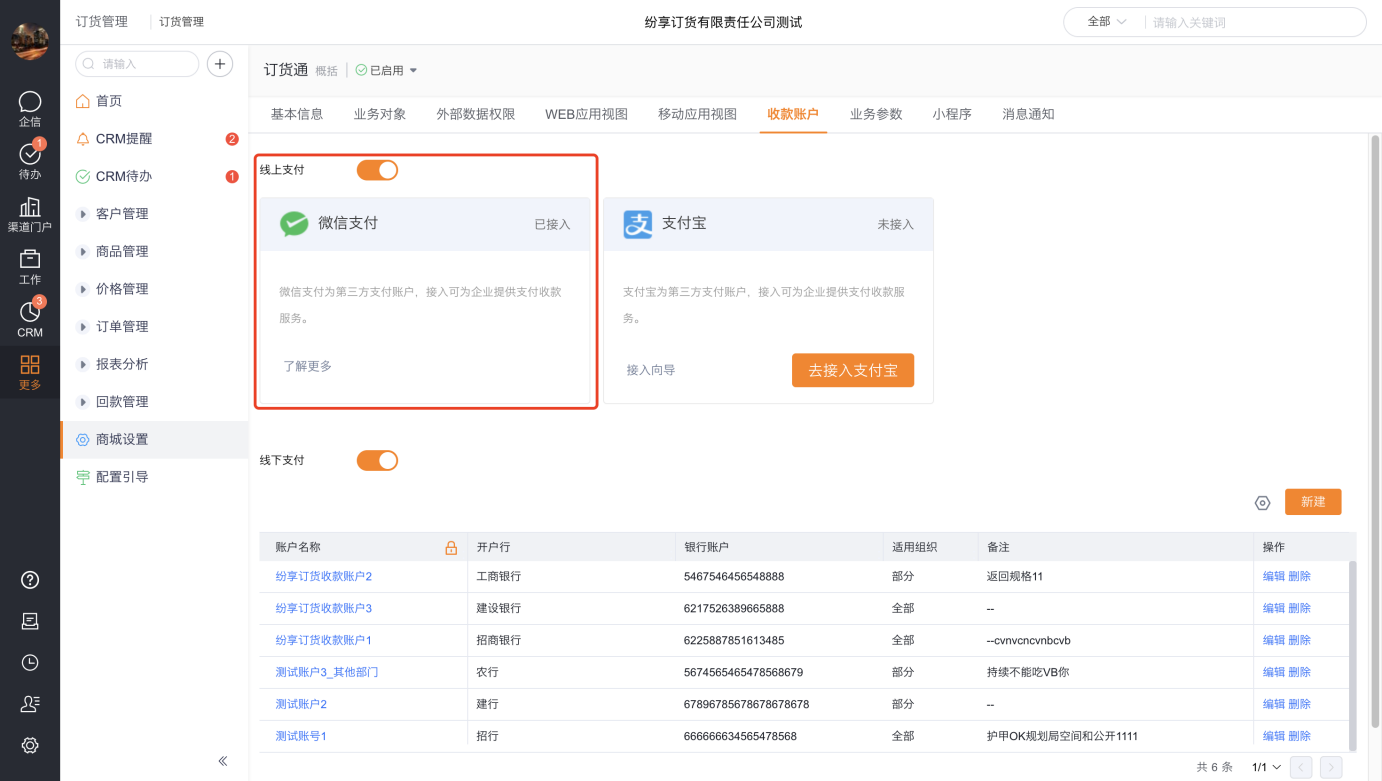The image size is (1382, 781).
Task: Open the 渠道门户 channel portal icon
Action: coord(30,207)
